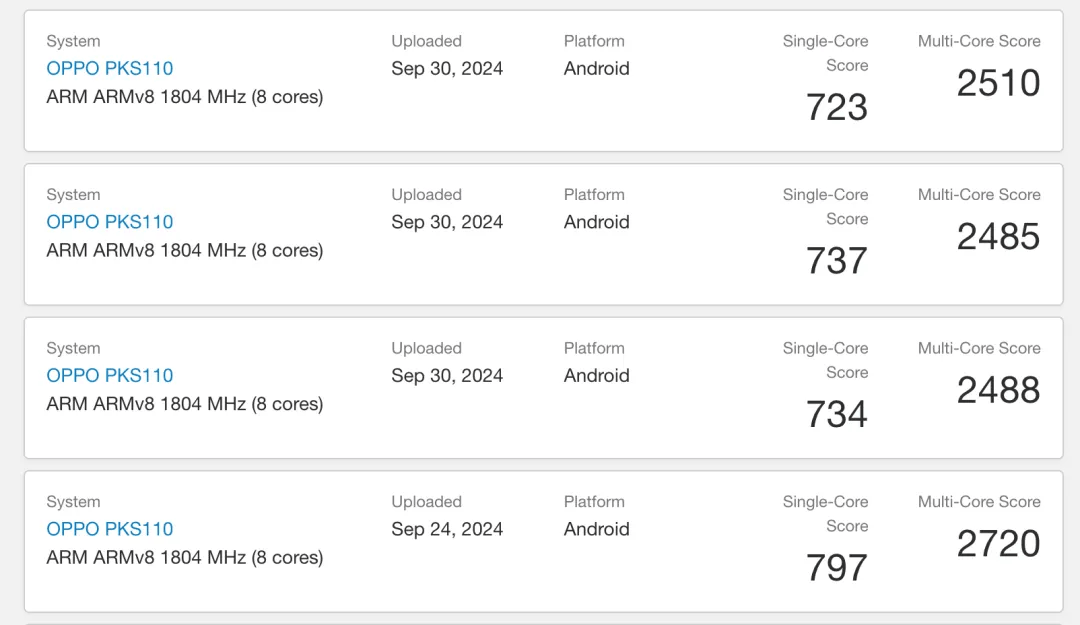Open the OPPO PKS110 result scoring 2488
1080x625 pixels.
click(110, 375)
